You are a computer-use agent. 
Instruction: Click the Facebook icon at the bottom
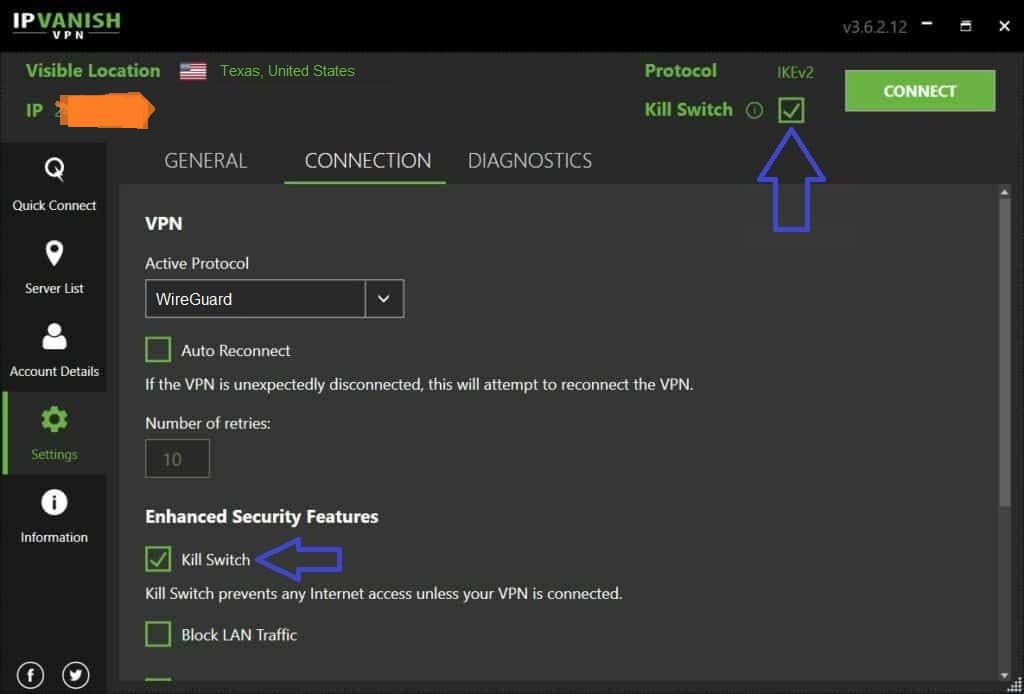(x=30, y=675)
